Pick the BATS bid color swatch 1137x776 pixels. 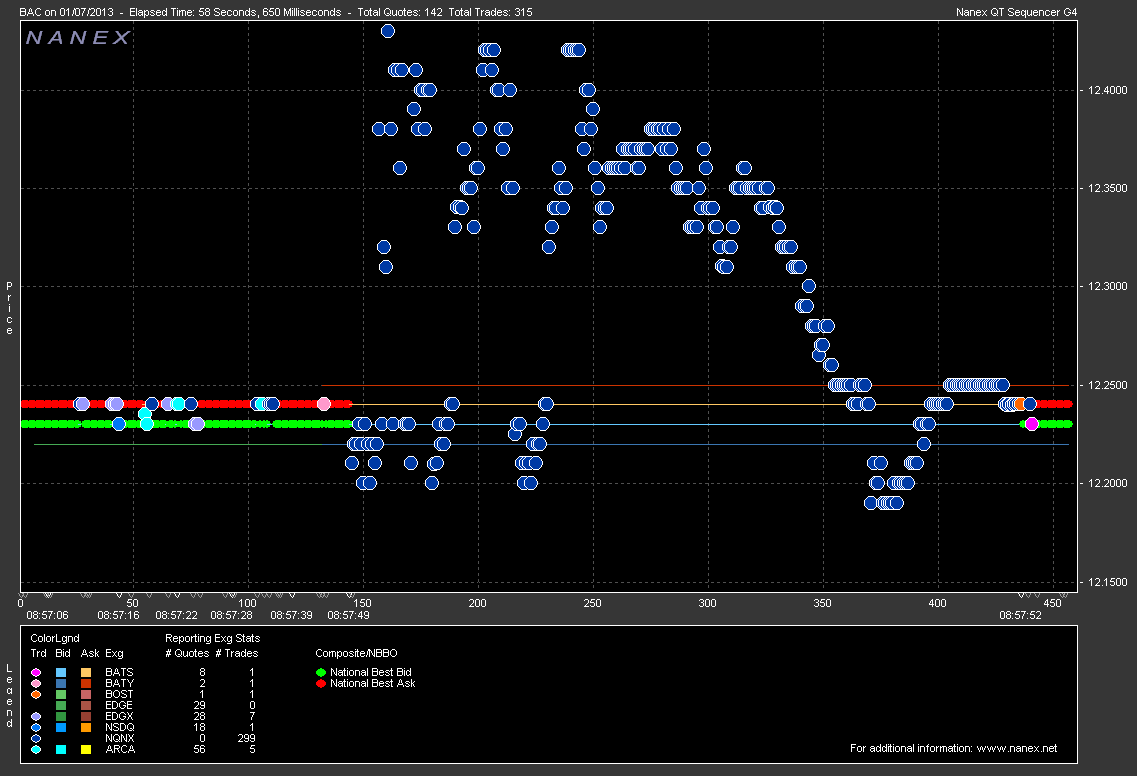pyautogui.click(x=61, y=672)
